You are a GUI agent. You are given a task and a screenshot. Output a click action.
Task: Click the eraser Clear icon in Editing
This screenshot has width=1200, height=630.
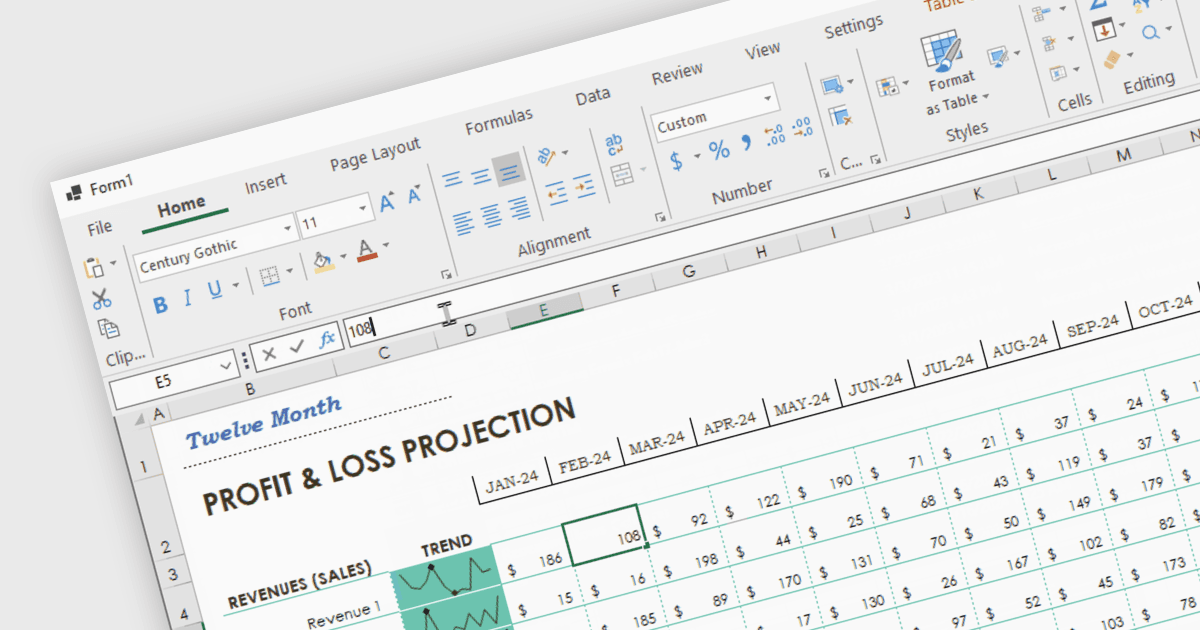(1113, 62)
